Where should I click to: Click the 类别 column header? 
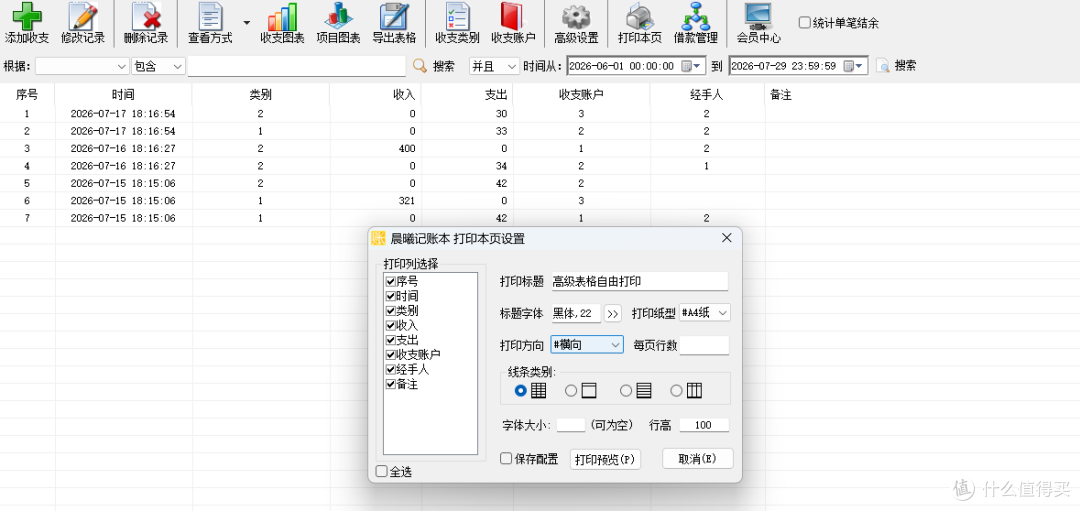click(260, 95)
